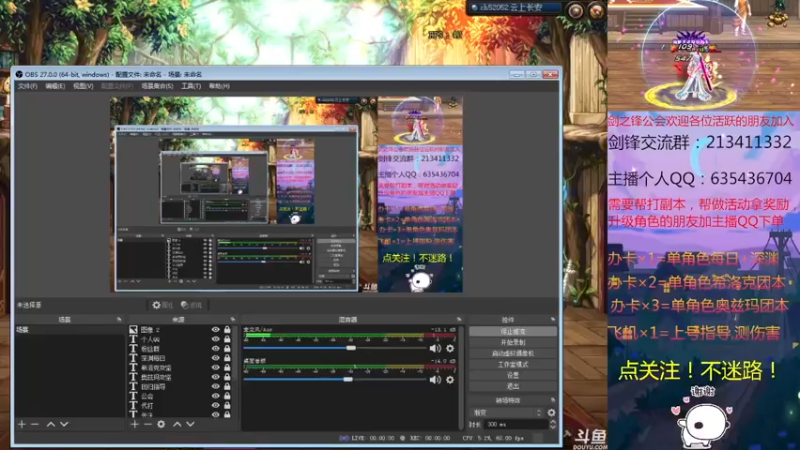800x450 pixels.
Task: Move scene up in Scenes panel
Action: 51,424
